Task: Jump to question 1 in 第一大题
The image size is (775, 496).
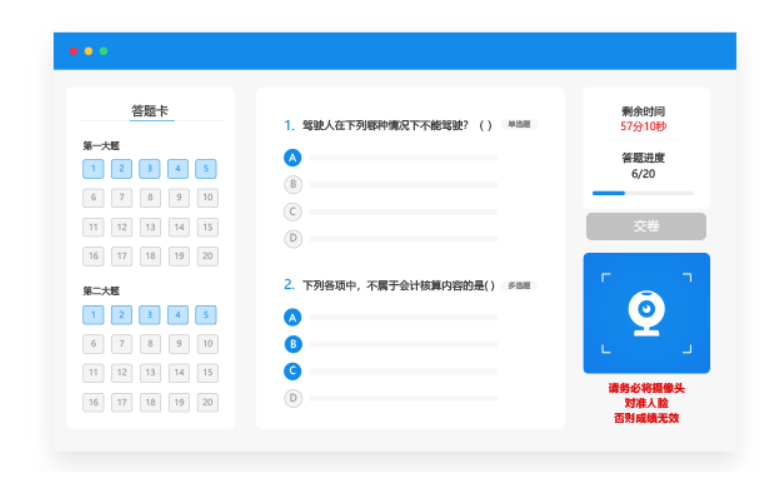Action: tap(93, 169)
